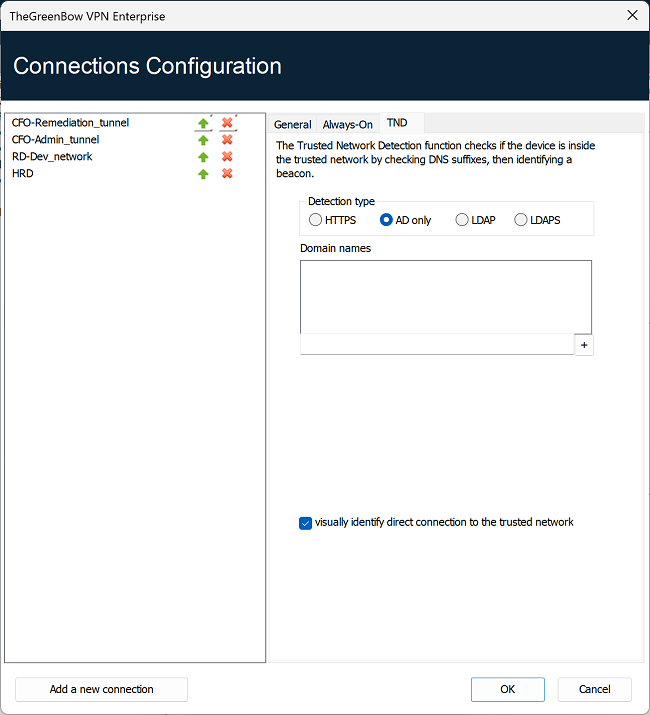Move HRD connection up with green arrow
This screenshot has width=650, height=715.
coord(203,174)
